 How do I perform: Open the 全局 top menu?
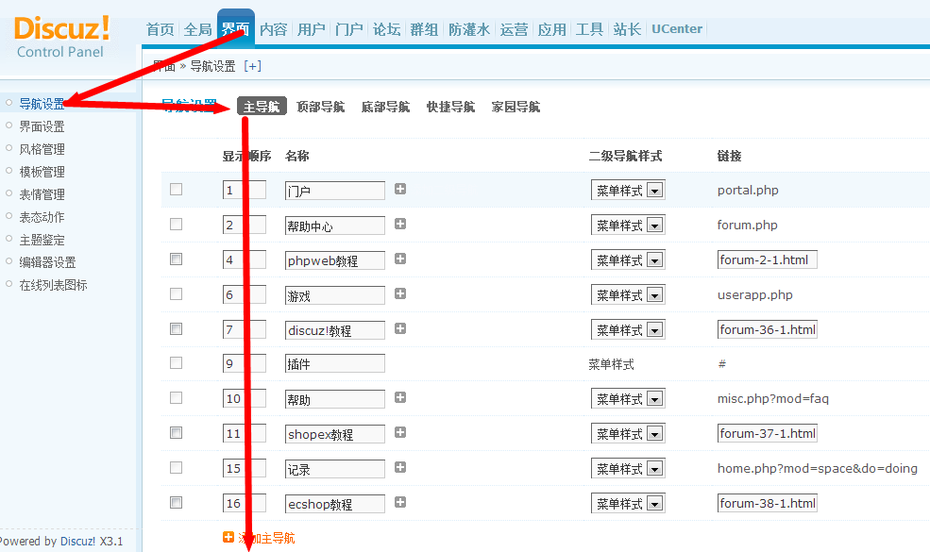click(198, 29)
